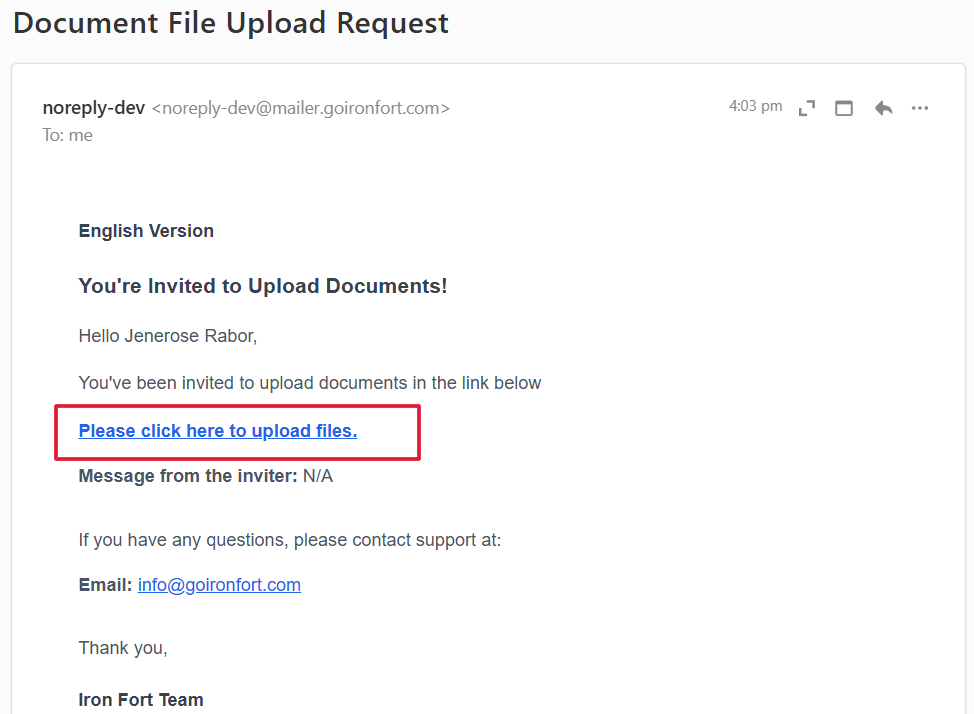Click the 'Please click here to upload files' link

pos(218,431)
